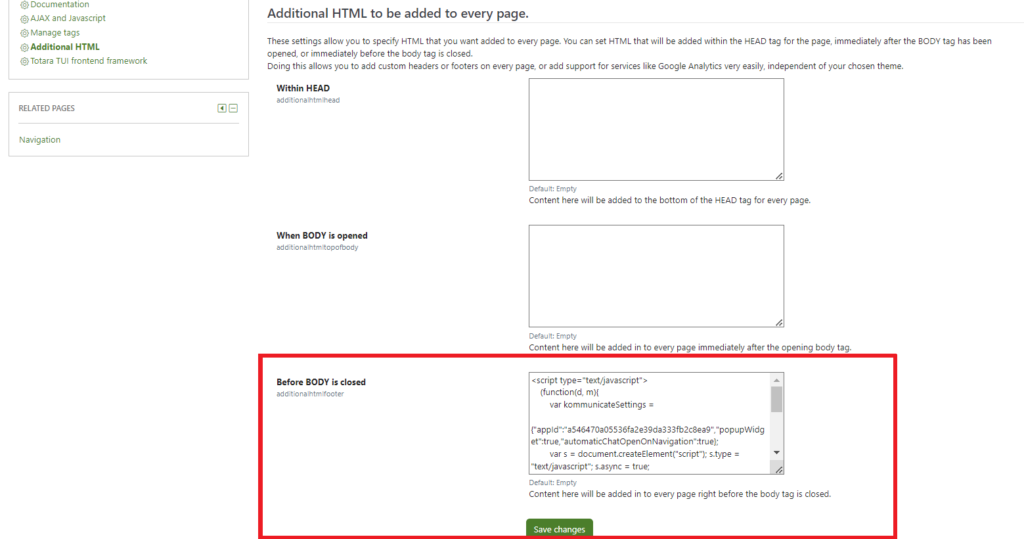Click the additionalhtmlfooter setting name
The width and height of the screenshot is (1024, 539).
click(310, 394)
